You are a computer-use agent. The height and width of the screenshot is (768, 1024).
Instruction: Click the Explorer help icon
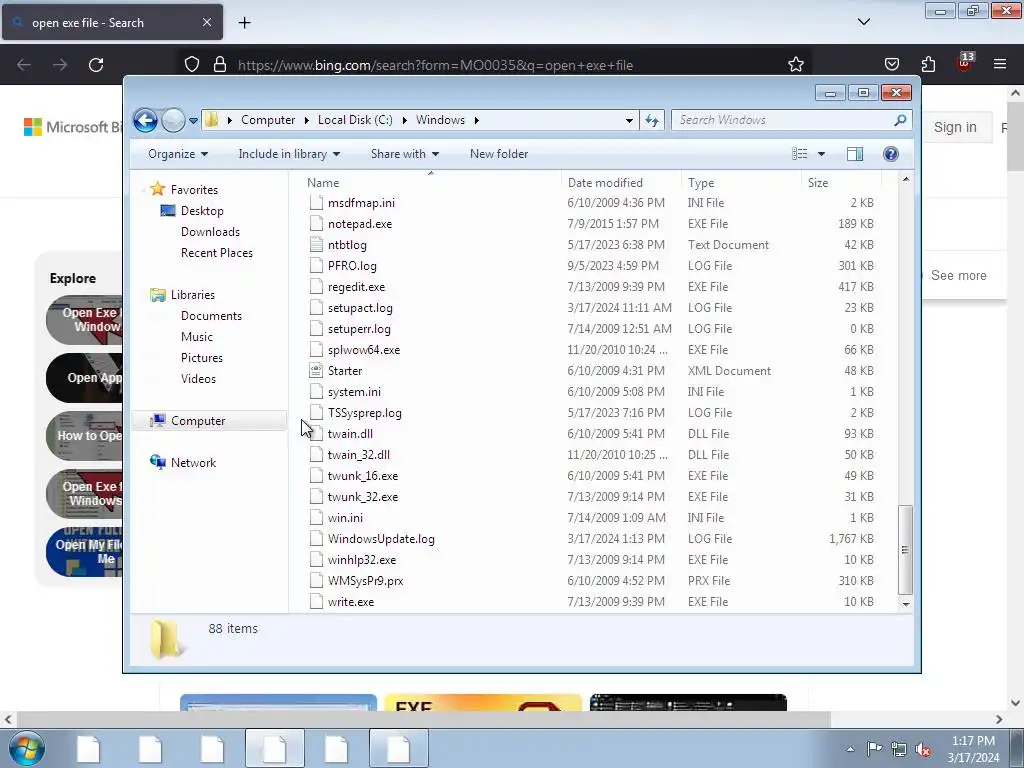tap(891, 154)
